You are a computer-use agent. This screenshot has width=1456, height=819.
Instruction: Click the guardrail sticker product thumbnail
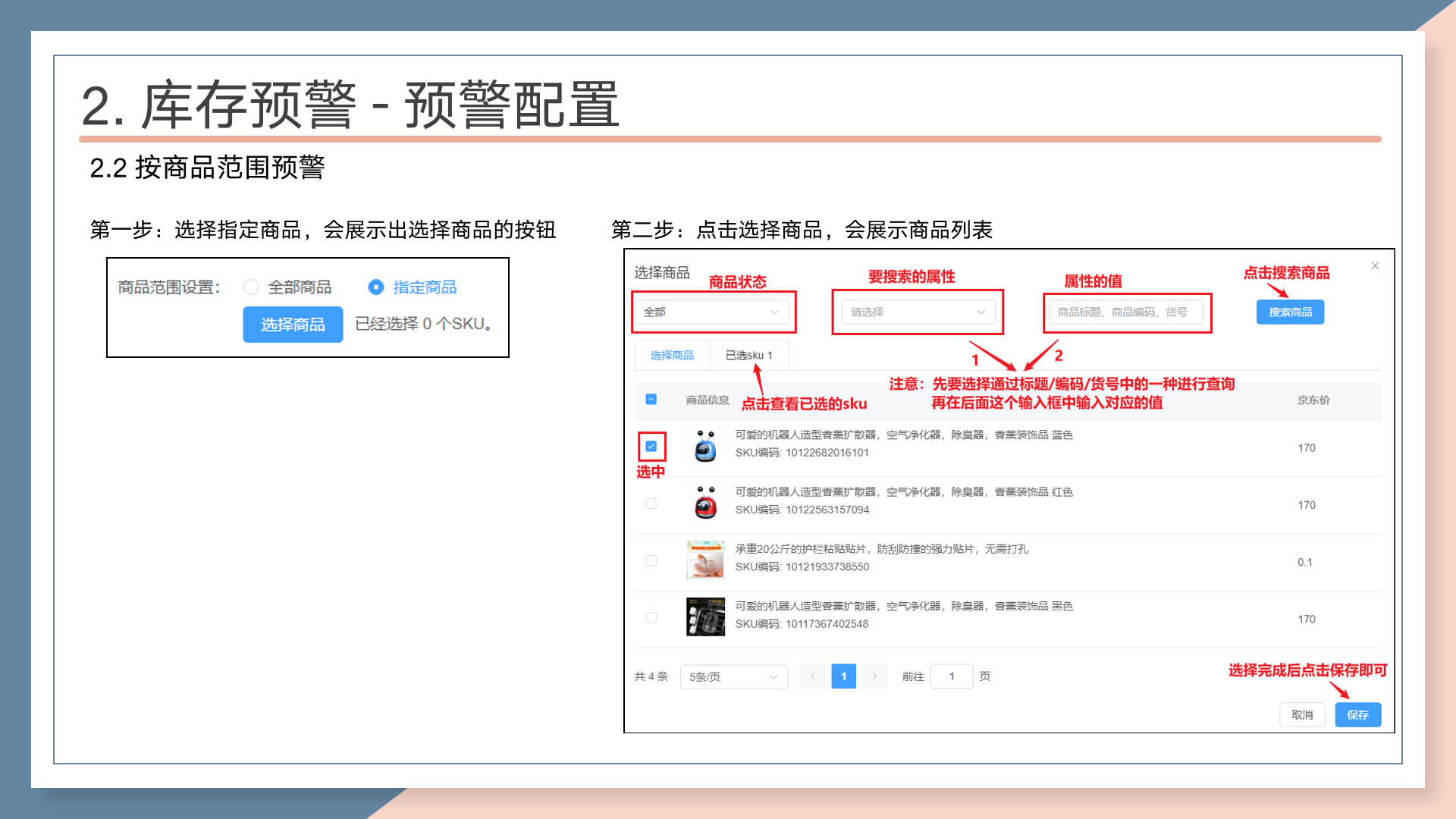(705, 560)
